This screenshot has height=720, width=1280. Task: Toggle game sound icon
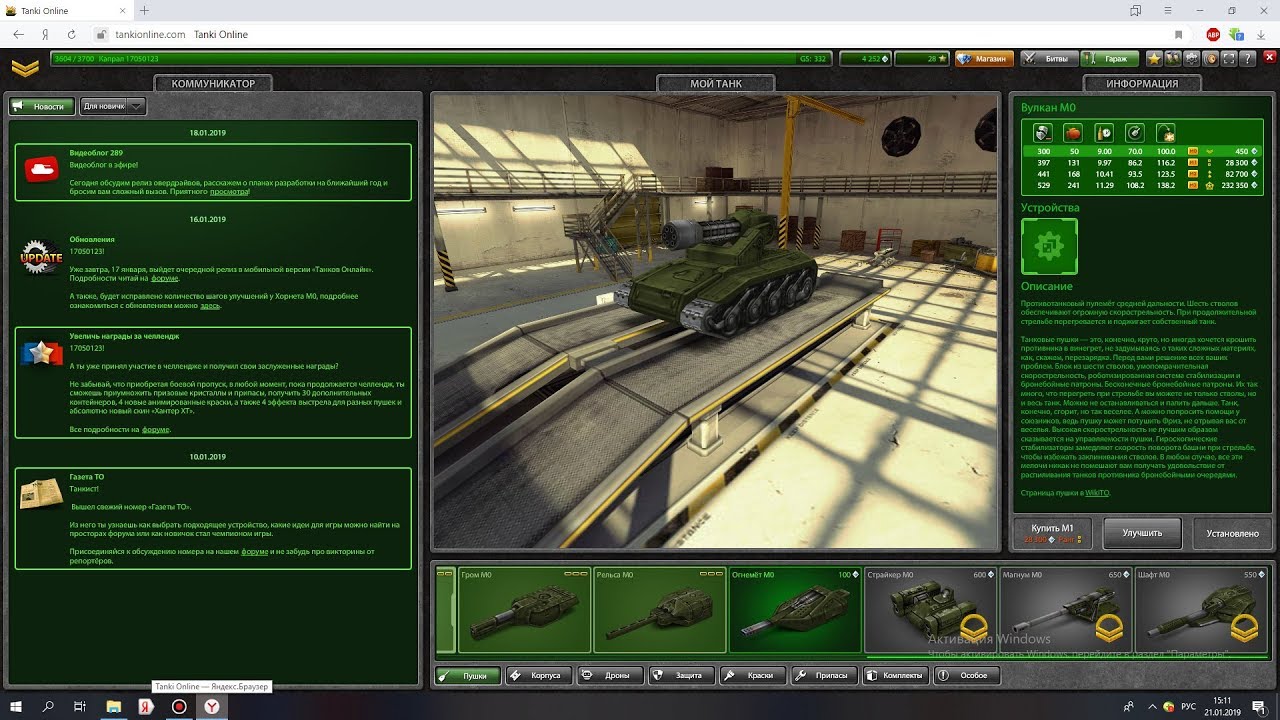(x=1210, y=59)
